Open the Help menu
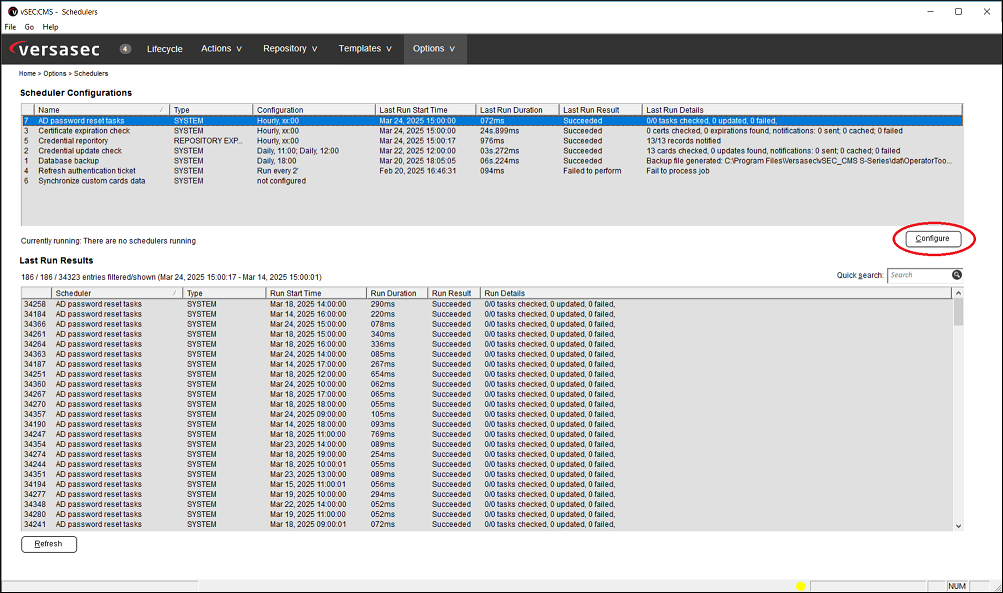Screen dimensions: 1003x593 click(50, 27)
